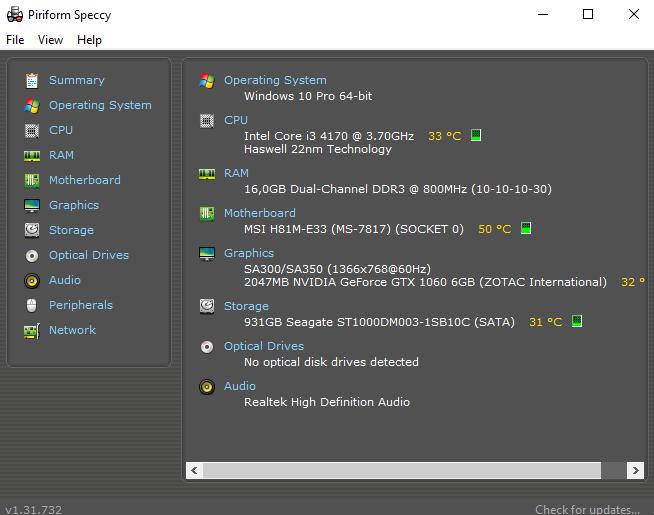Click the text No optical disk drives detected
Image resolution: width=654 pixels, height=515 pixels.
[331, 362]
